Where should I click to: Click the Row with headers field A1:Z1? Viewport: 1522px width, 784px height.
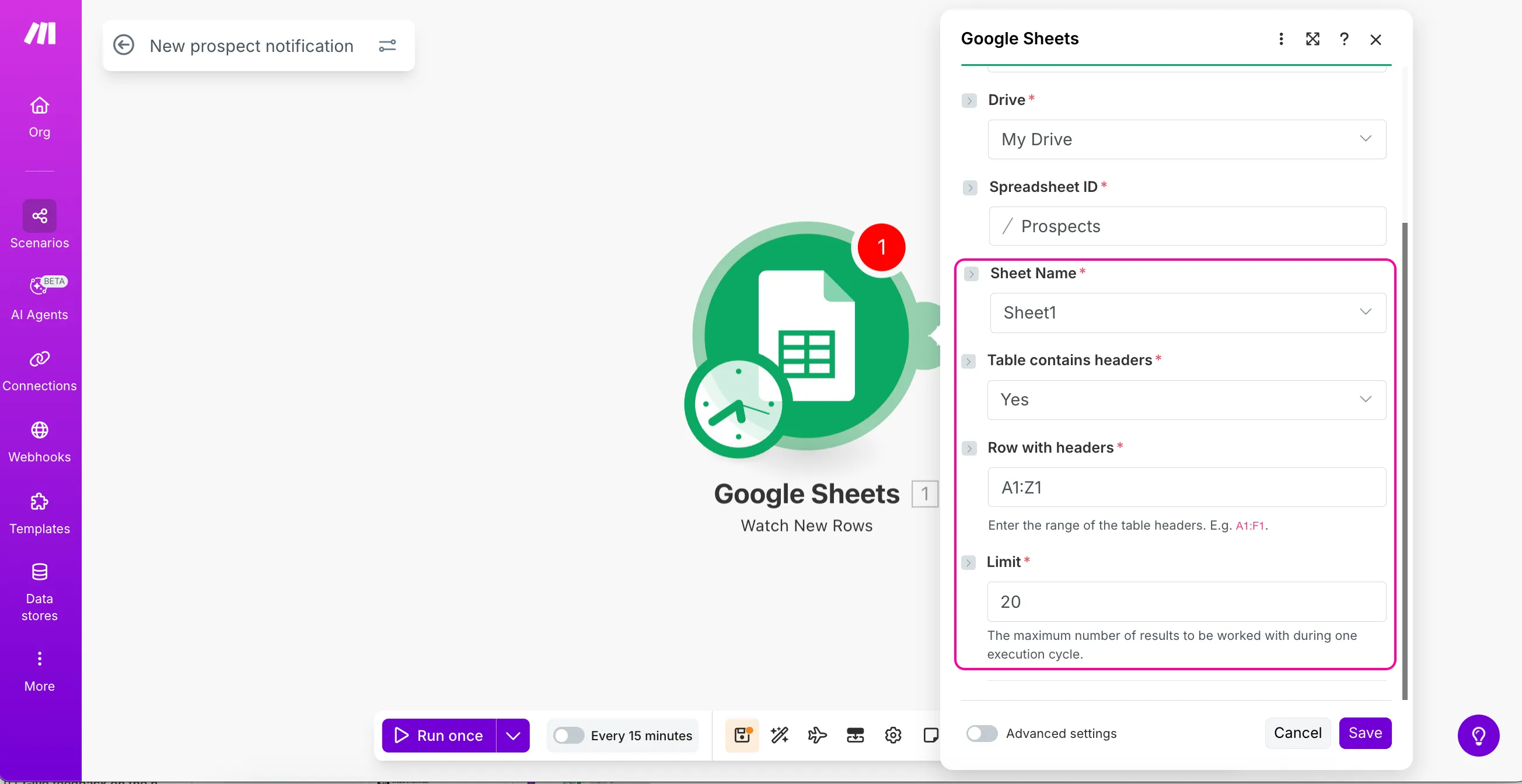point(1186,487)
